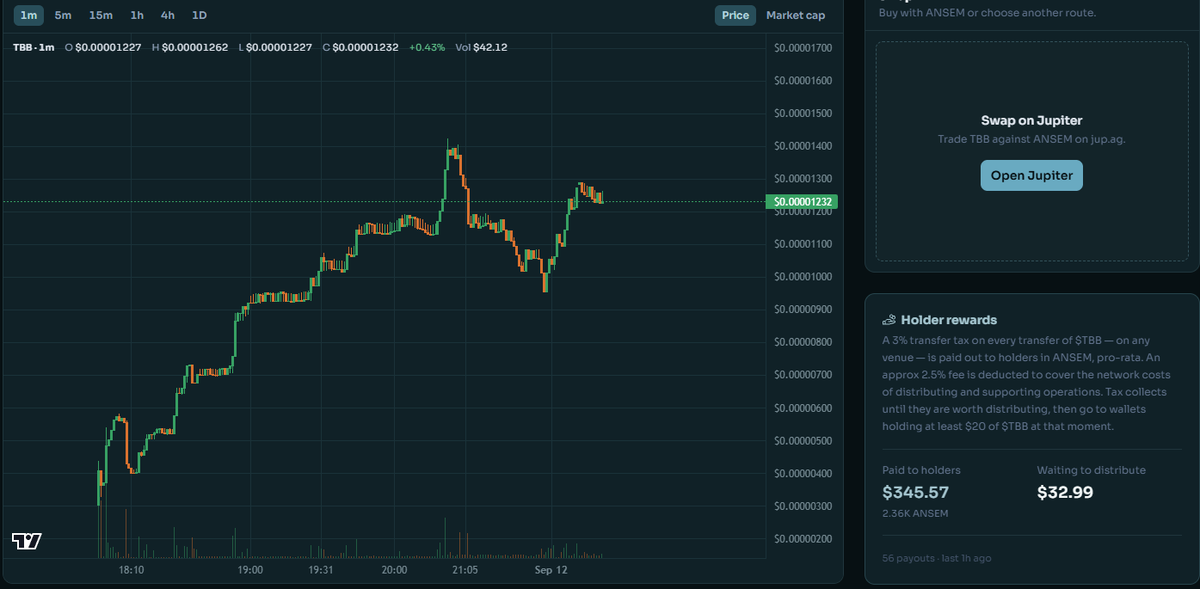Click the Sep 12 date axis label
This screenshot has height=589, width=1200.
550,569
